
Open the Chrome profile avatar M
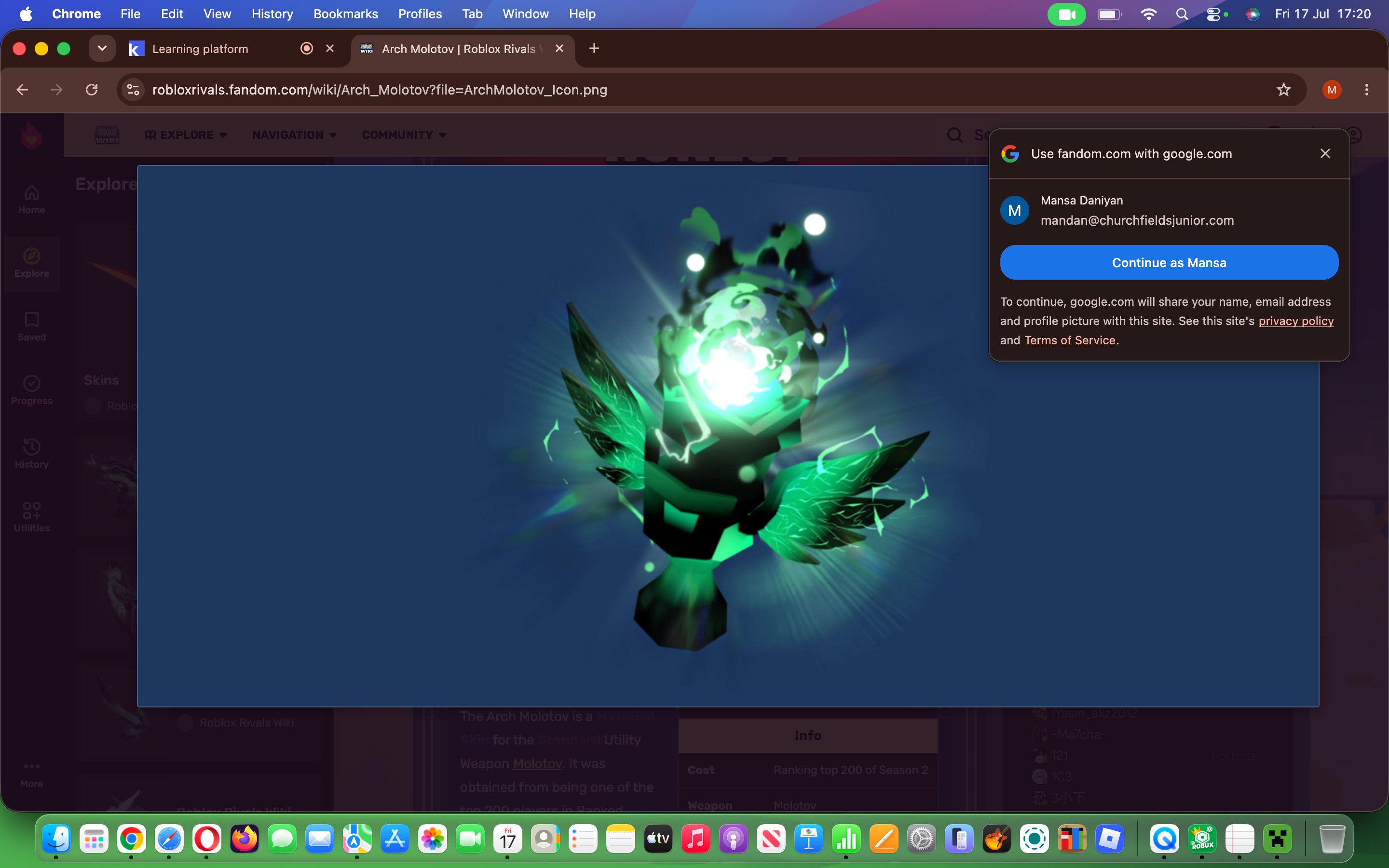(x=1332, y=90)
